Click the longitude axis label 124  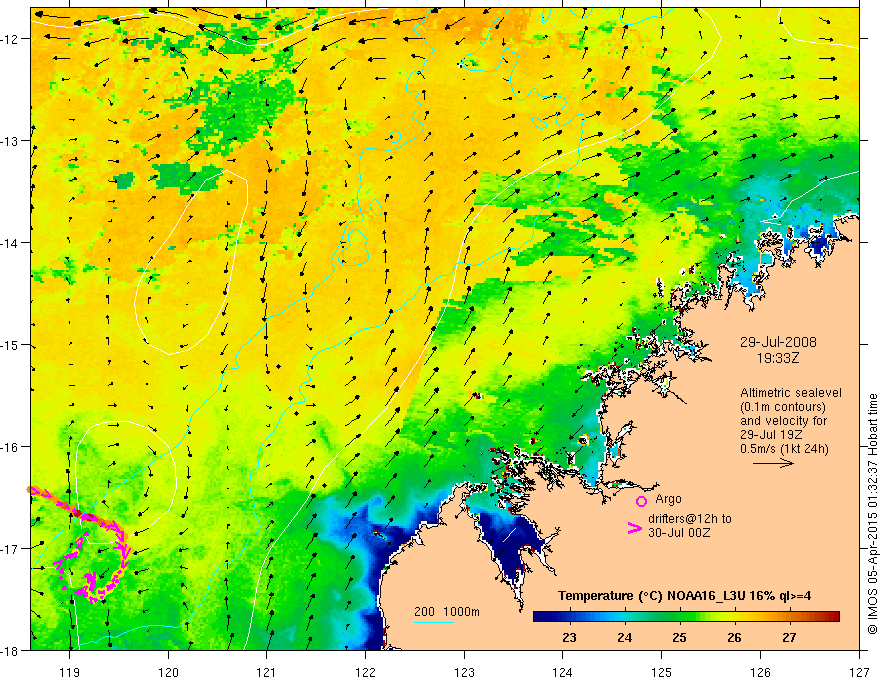pos(563,672)
